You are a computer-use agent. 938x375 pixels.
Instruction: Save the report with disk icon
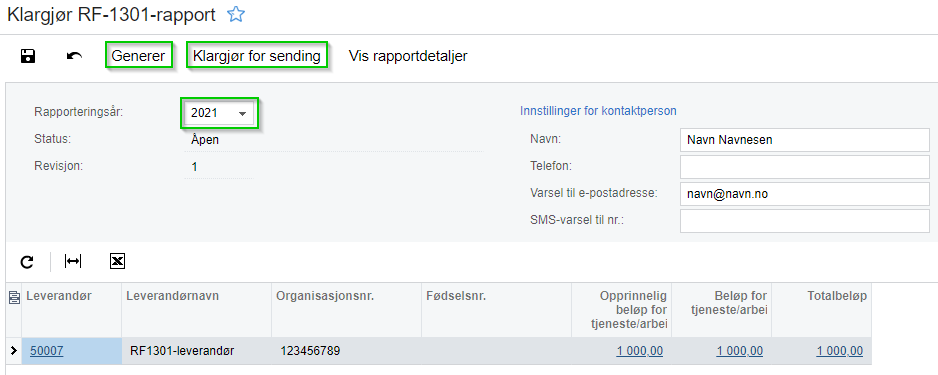tap(28, 56)
